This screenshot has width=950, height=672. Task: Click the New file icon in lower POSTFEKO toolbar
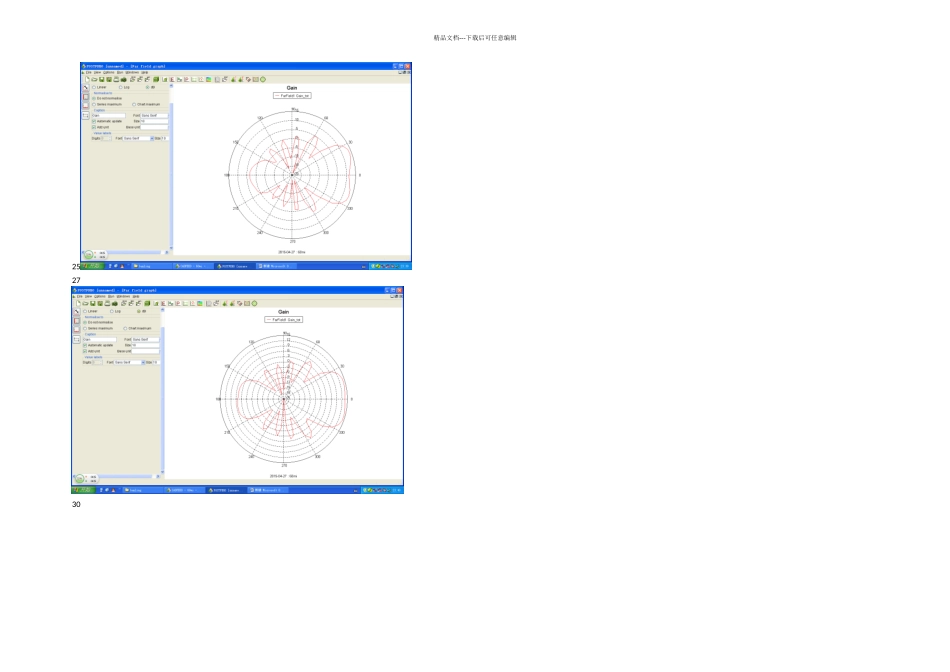pos(78,304)
